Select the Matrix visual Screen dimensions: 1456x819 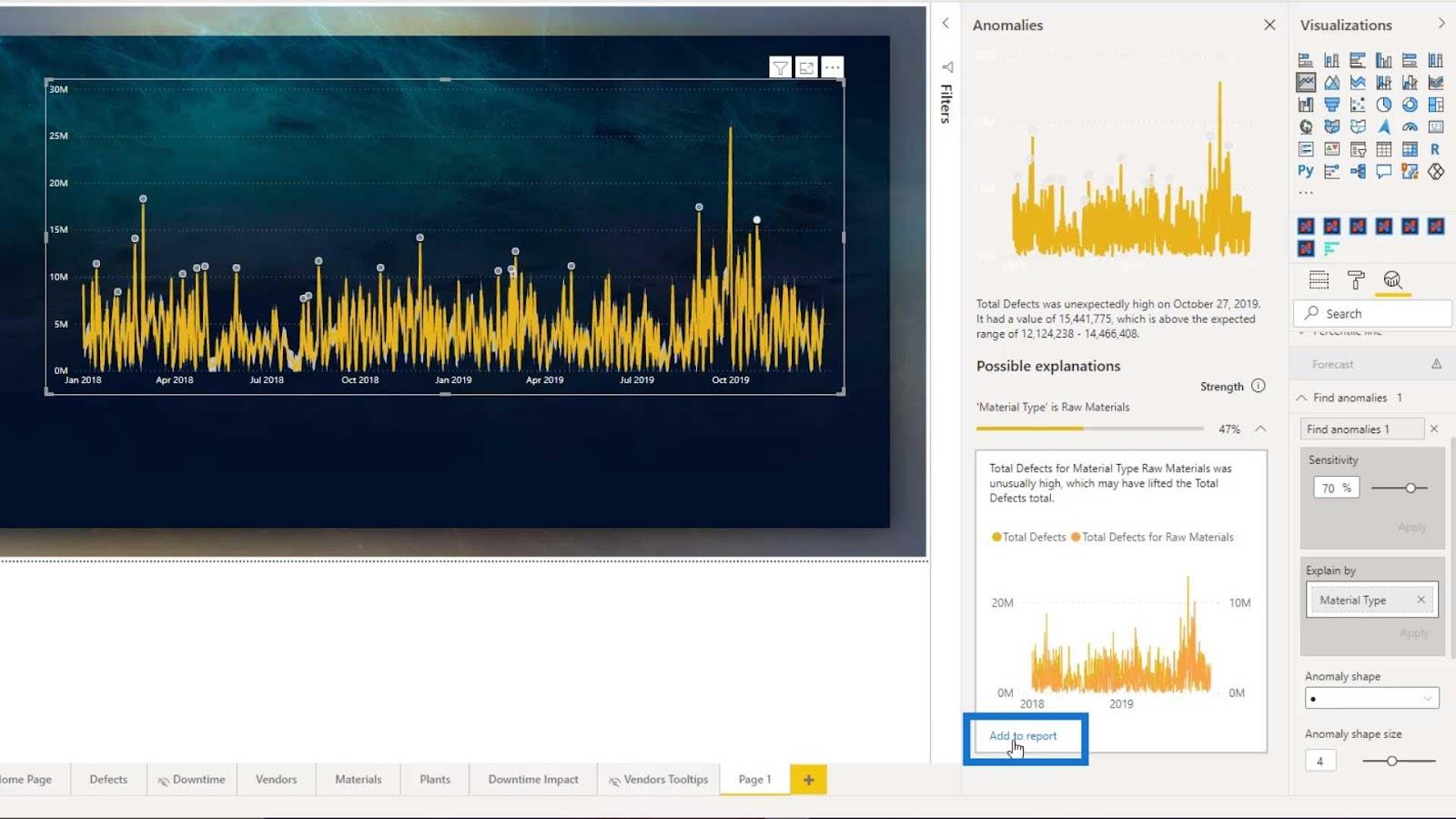pyautogui.click(x=1410, y=148)
